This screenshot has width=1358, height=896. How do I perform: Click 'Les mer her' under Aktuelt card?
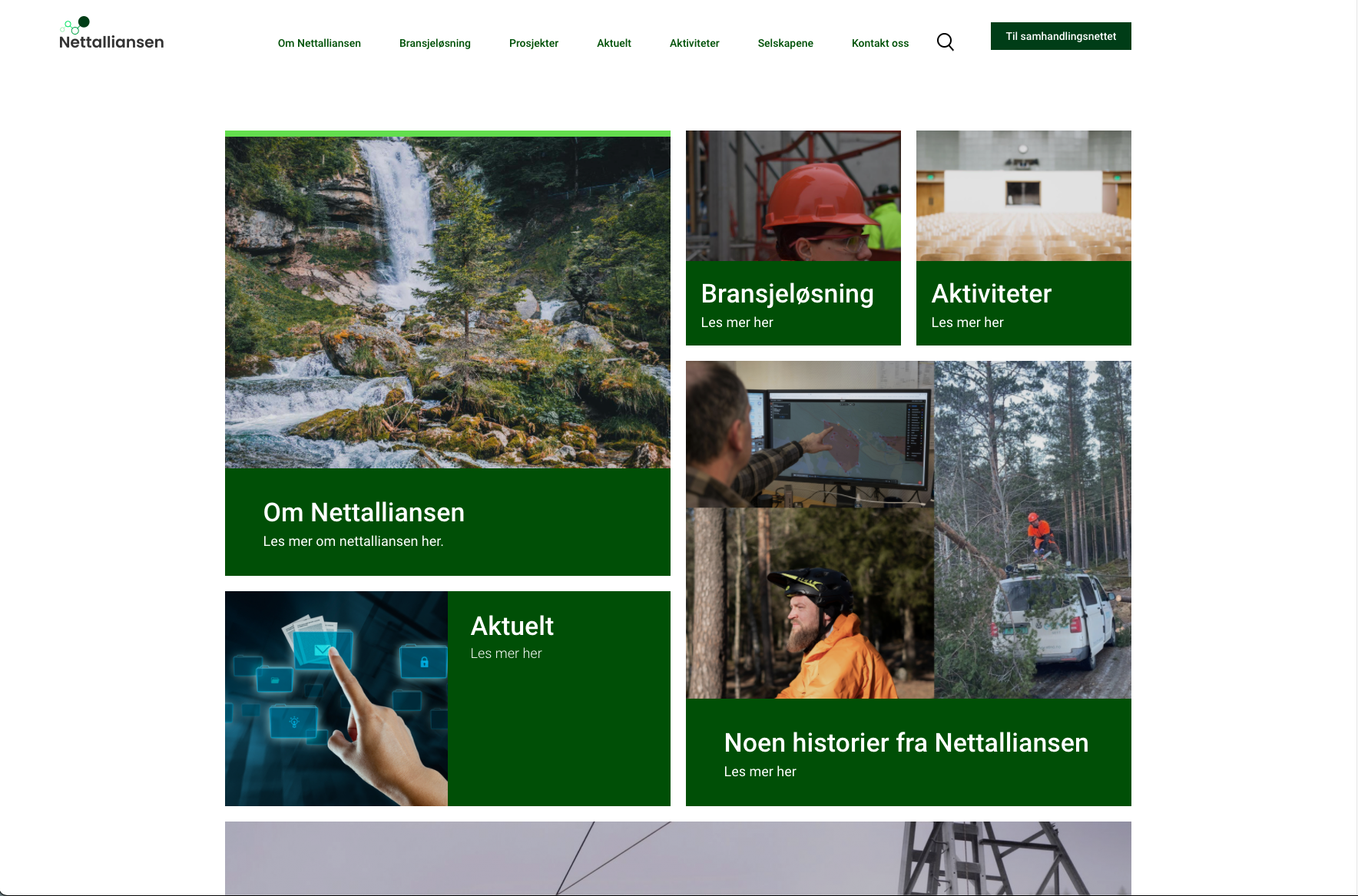pos(506,653)
